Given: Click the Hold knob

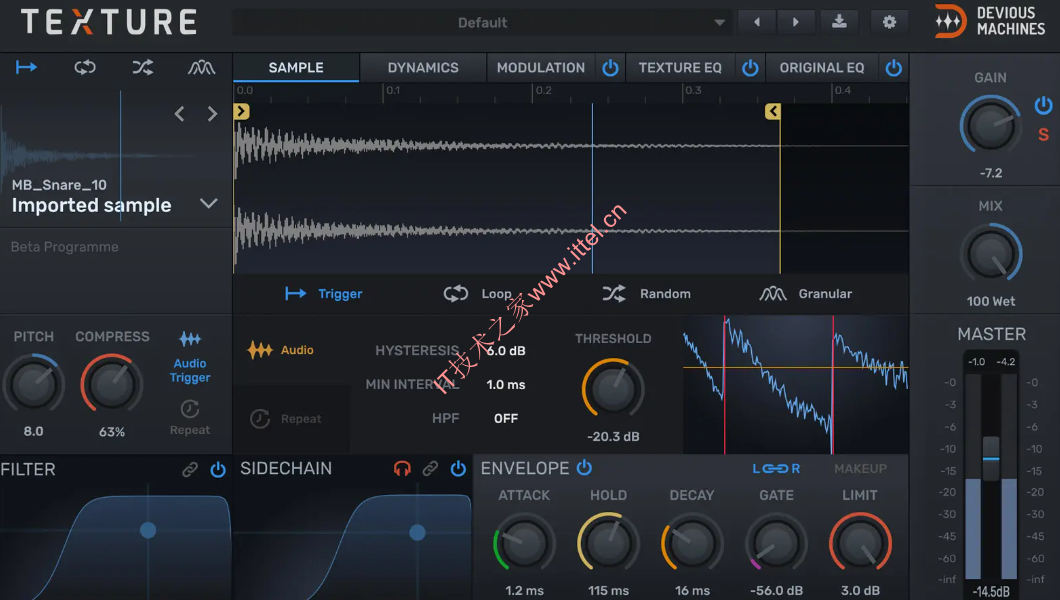Looking at the screenshot, I should pyautogui.click(x=608, y=543).
